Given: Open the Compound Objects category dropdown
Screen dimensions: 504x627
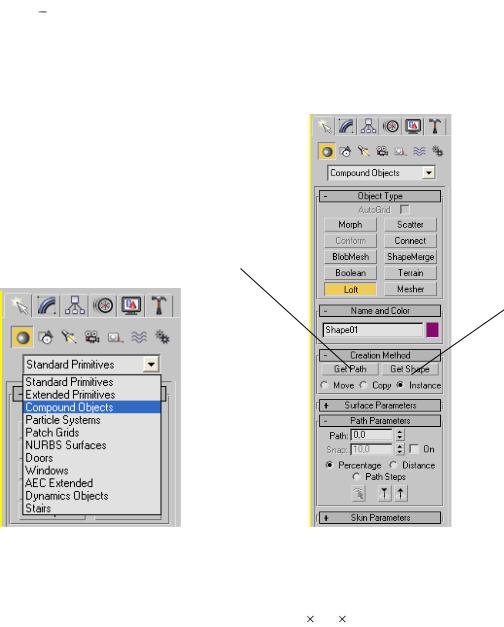Looking at the screenshot, I should 381,173.
